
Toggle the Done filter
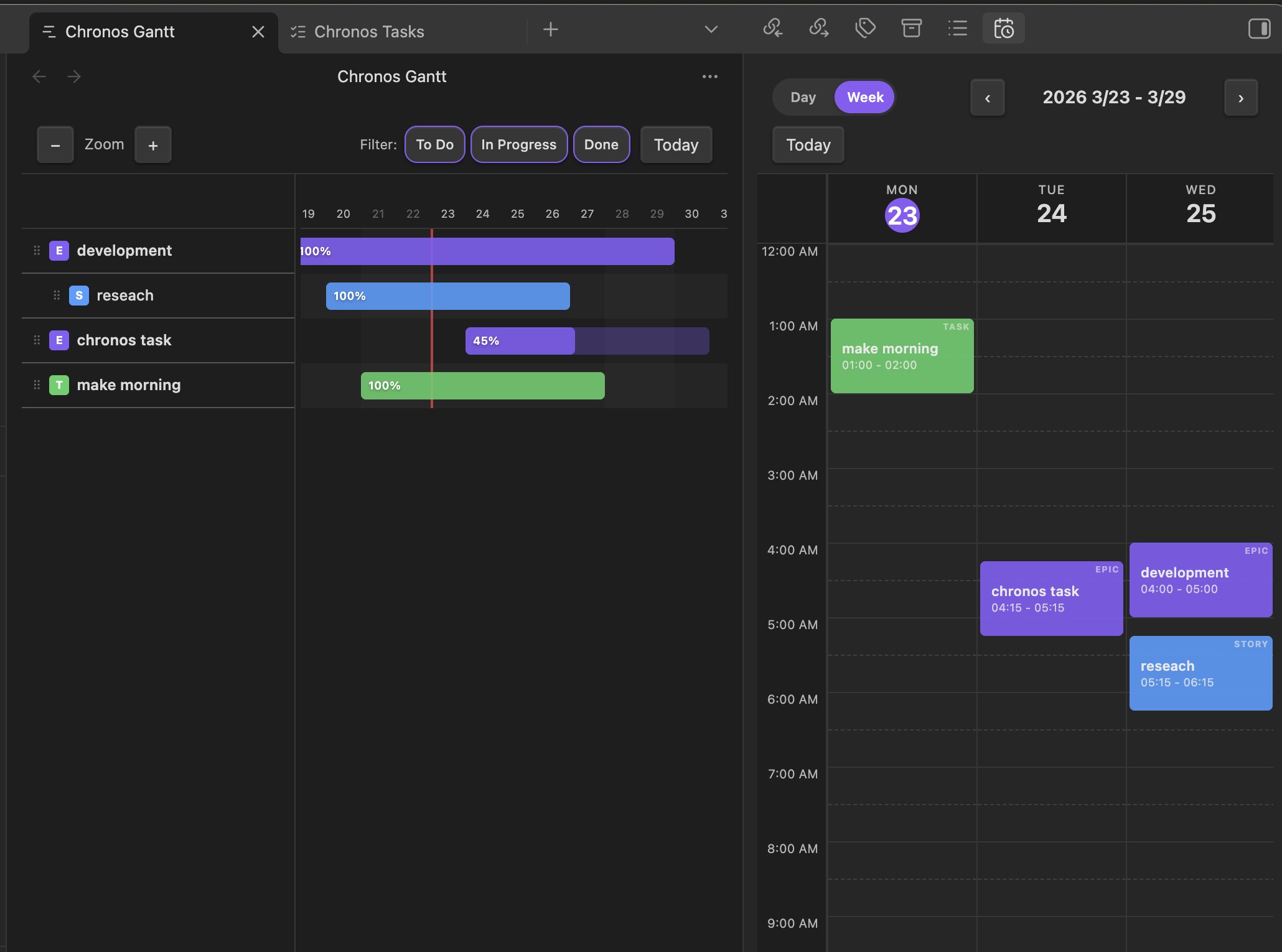tap(601, 144)
